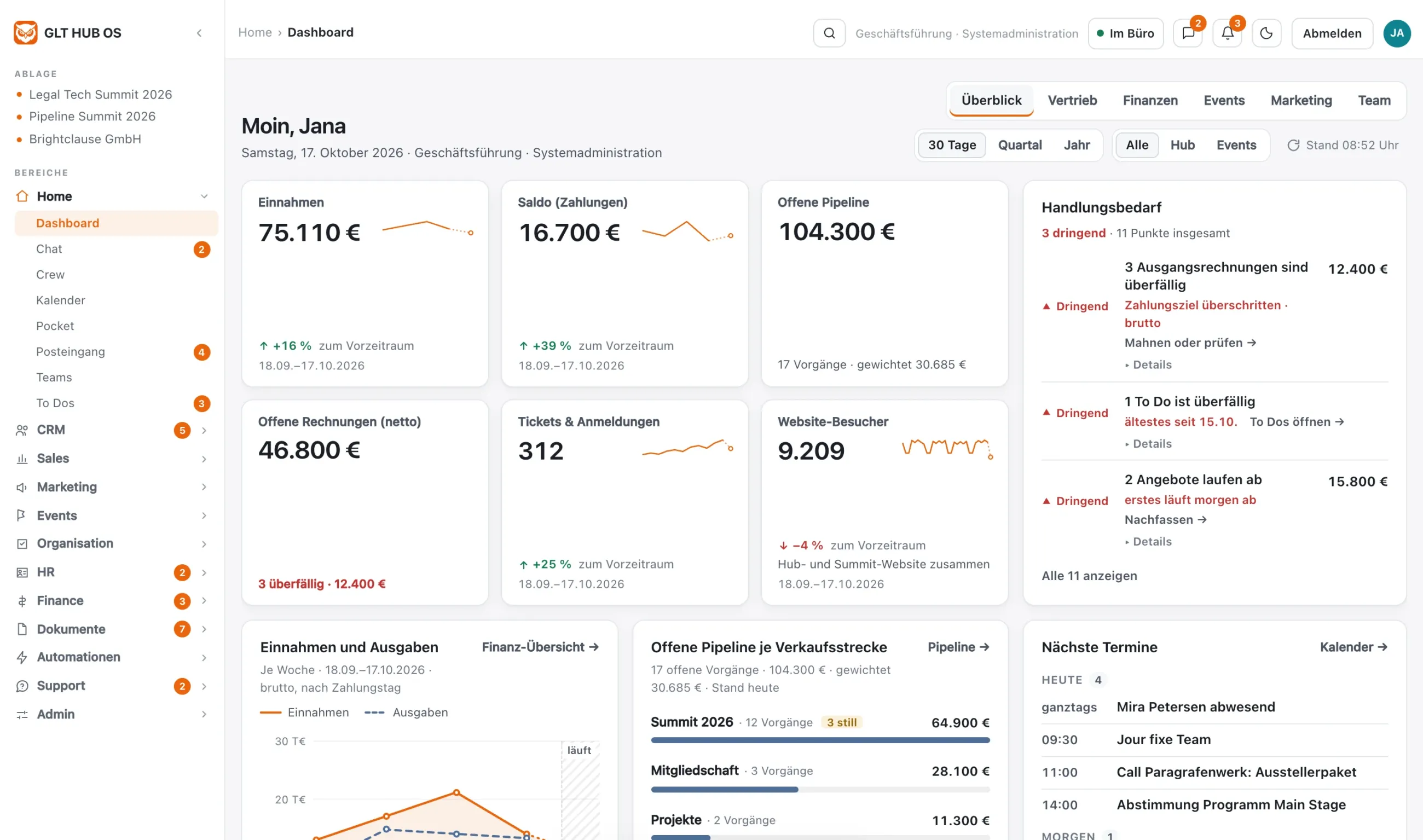Click the Marketing megaphone icon

(22, 488)
